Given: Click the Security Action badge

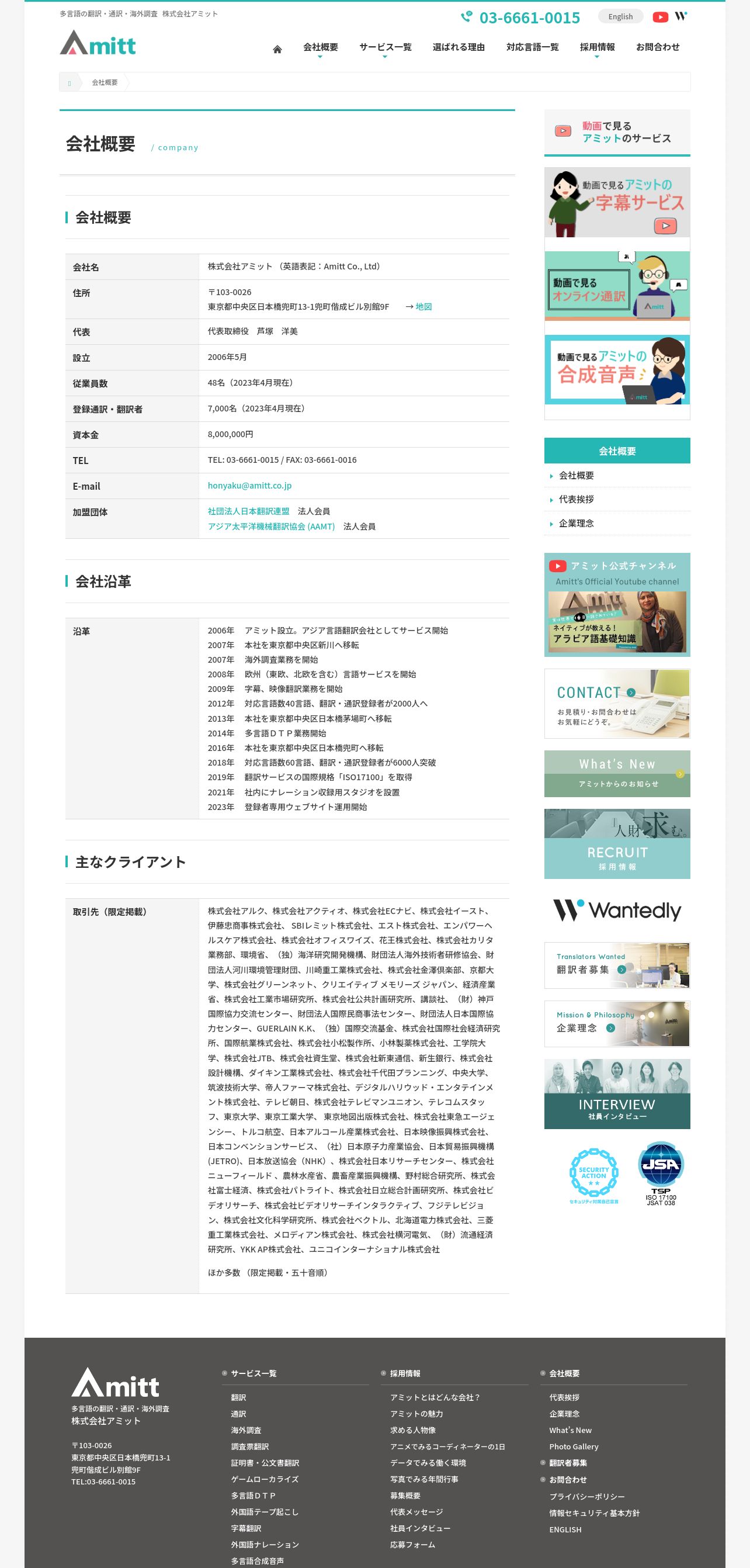Looking at the screenshot, I should point(593,1175).
